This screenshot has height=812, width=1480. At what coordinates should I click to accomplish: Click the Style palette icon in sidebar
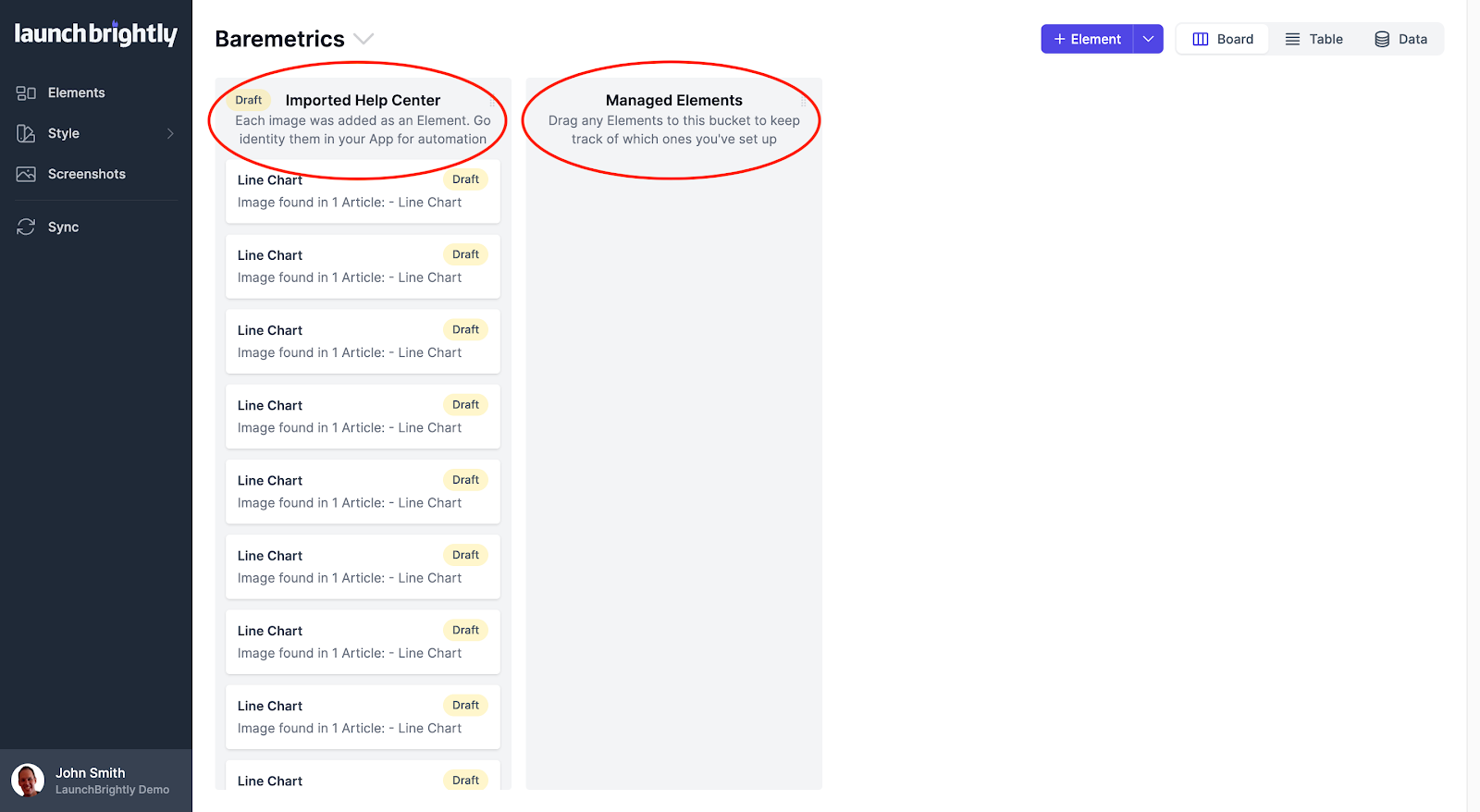click(26, 134)
